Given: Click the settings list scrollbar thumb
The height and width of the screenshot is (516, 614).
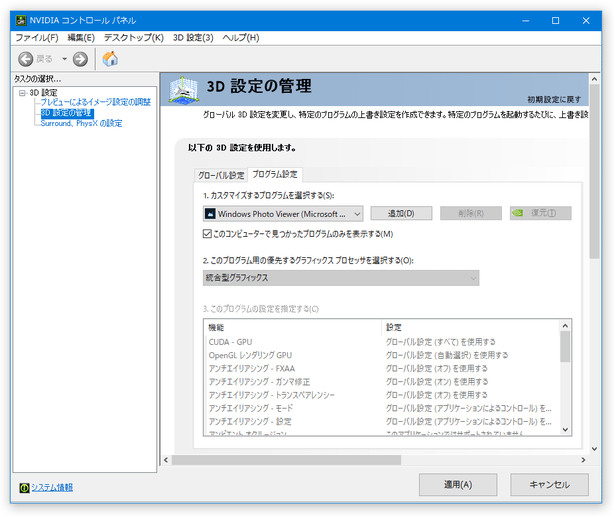Looking at the screenshot, I should [565, 346].
